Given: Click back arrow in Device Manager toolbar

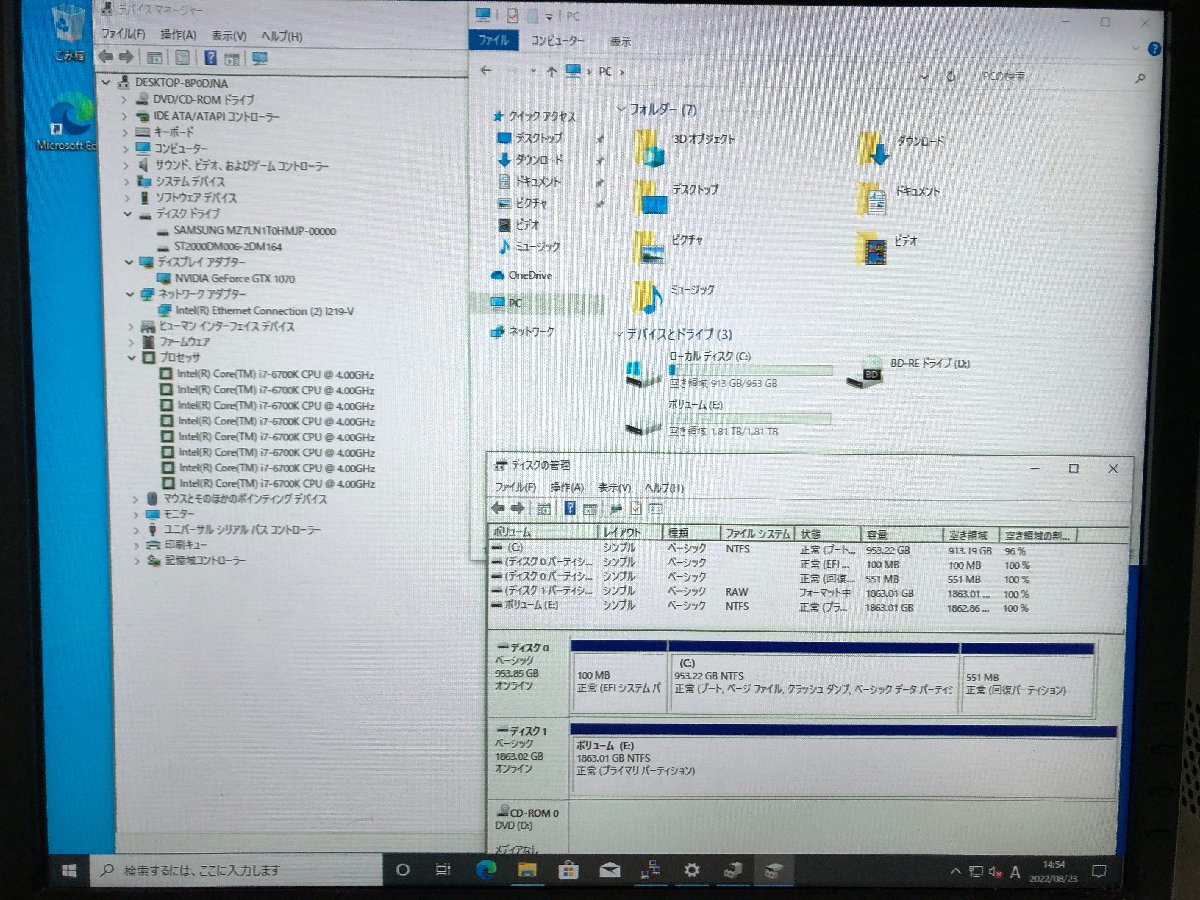Looking at the screenshot, I should click(x=106, y=57).
